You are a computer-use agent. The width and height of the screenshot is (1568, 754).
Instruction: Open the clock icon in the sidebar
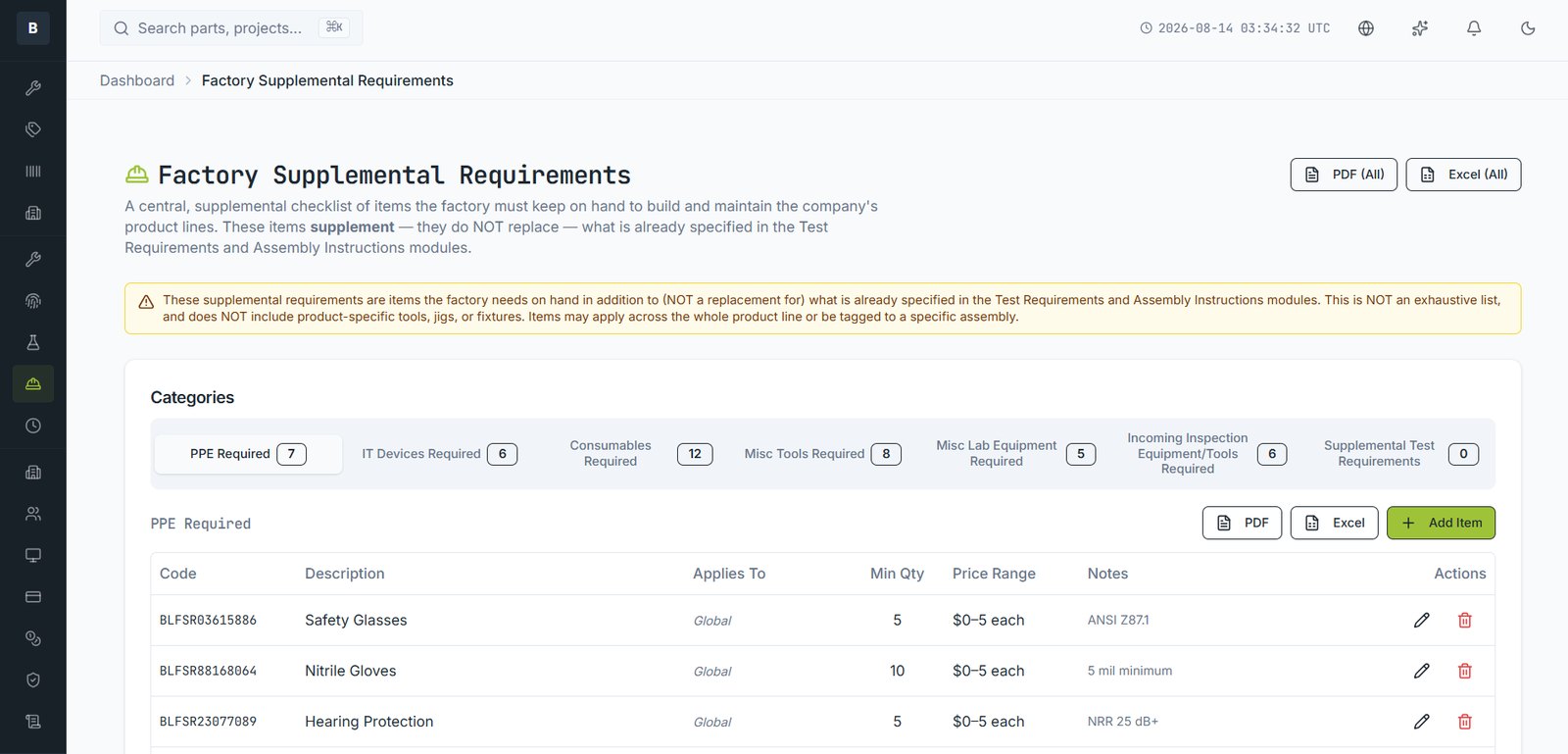click(33, 426)
